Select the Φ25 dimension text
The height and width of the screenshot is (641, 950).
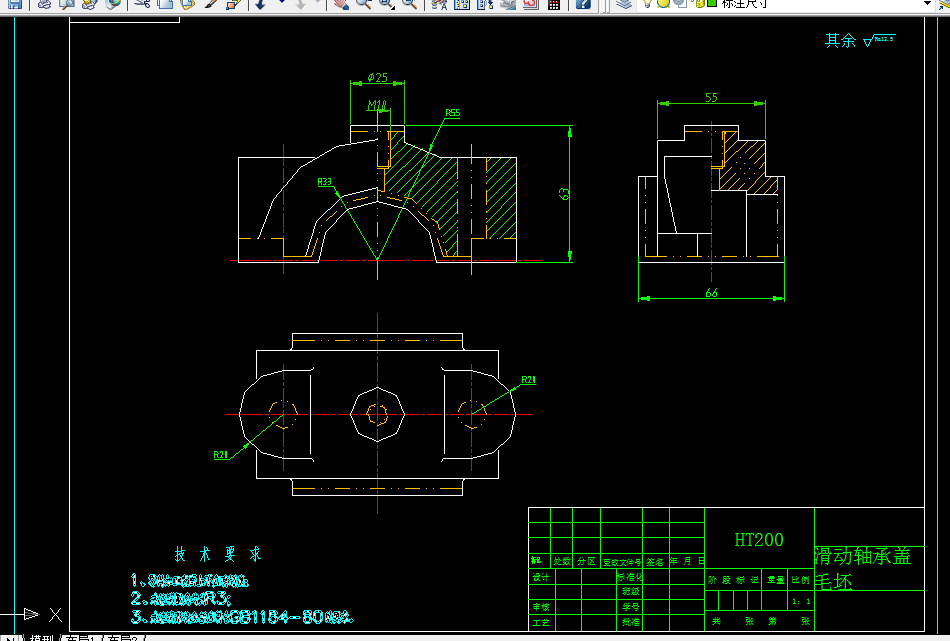377,78
